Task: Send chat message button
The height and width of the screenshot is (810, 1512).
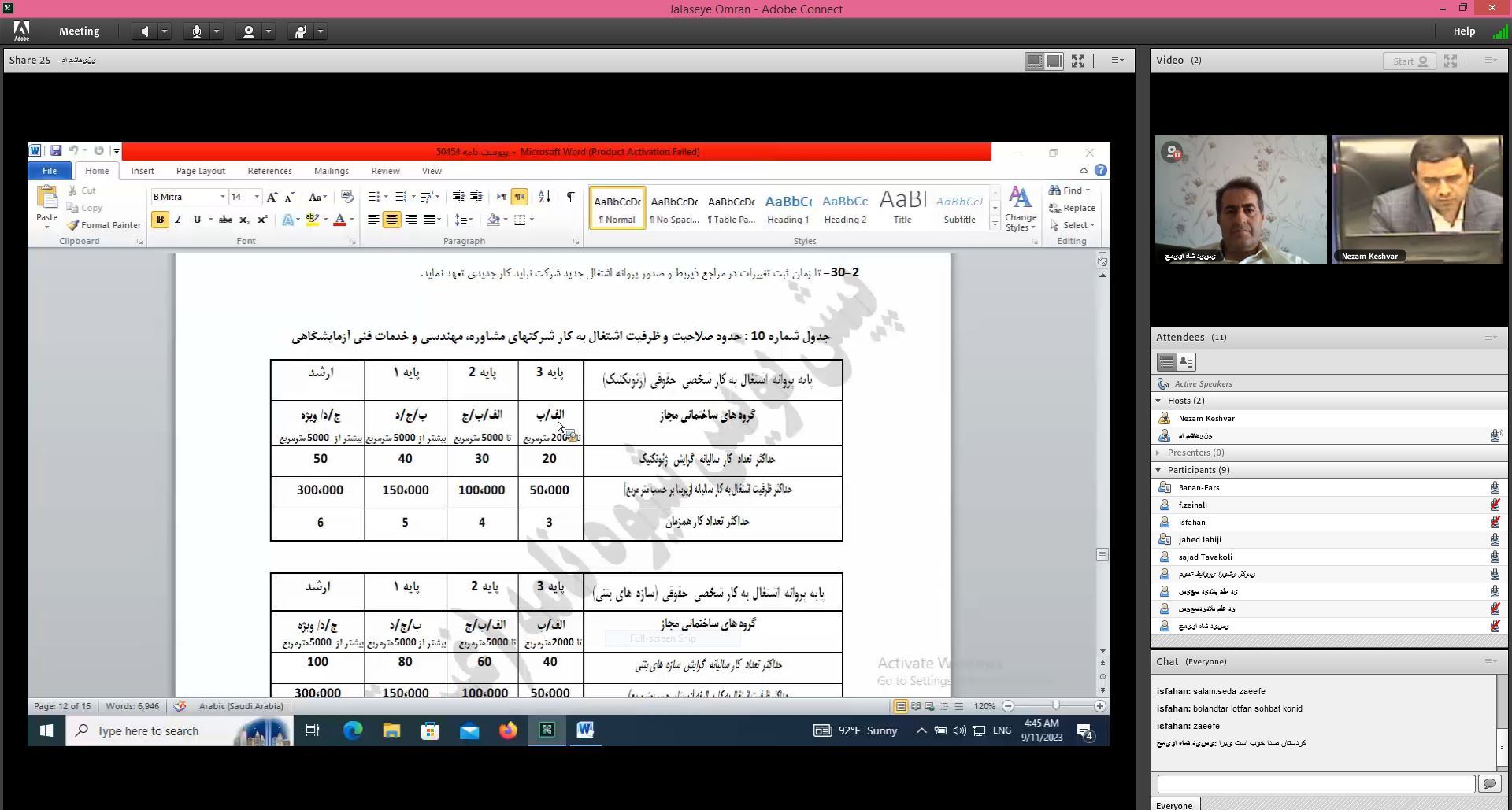Action: click(x=1489, y=784)
